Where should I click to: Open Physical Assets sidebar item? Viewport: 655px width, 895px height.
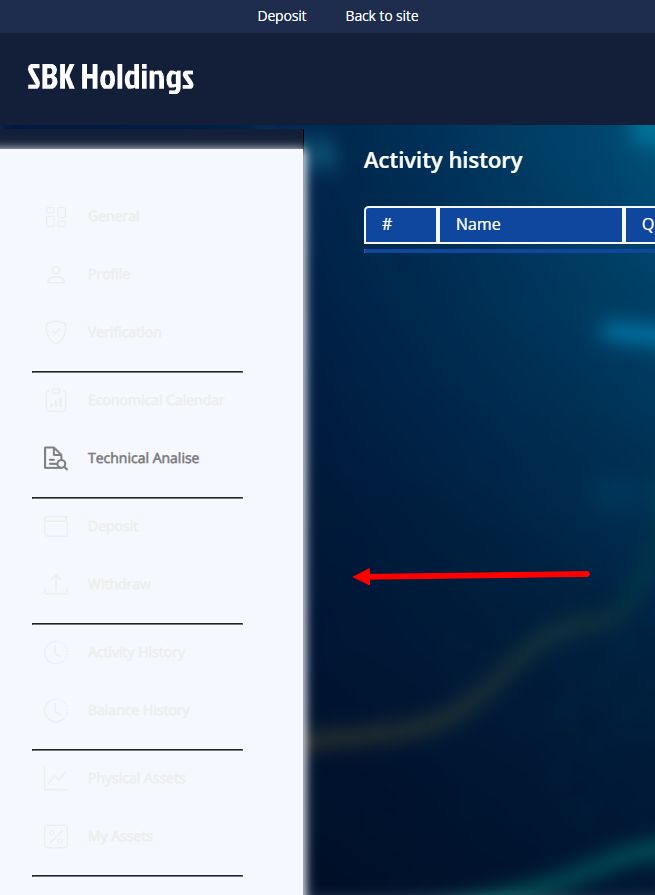[x=136, y=778]
